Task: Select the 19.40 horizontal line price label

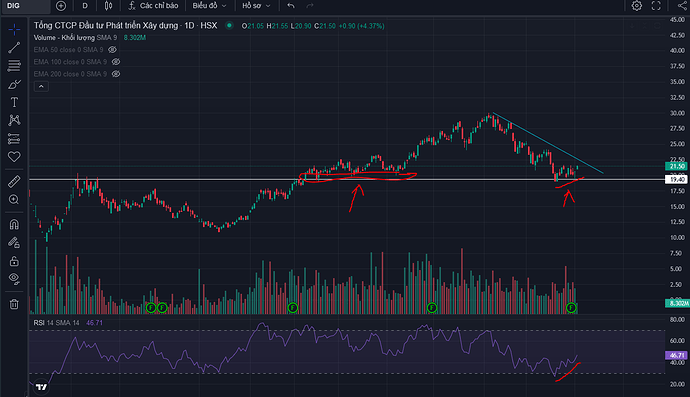Action: (x=677, y=179)
